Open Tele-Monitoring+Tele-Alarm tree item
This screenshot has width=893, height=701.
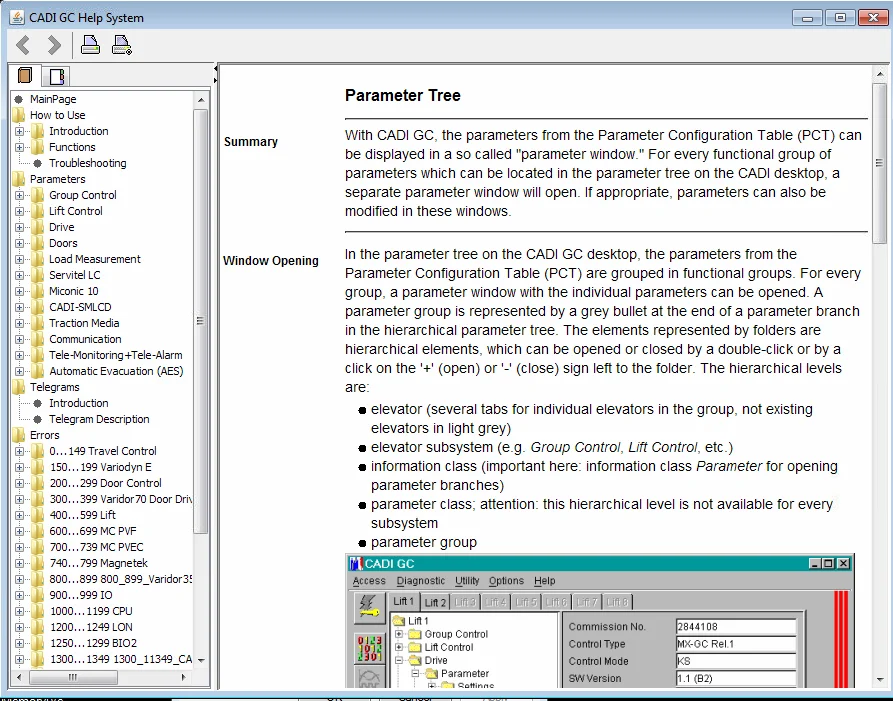coord(116,355)
